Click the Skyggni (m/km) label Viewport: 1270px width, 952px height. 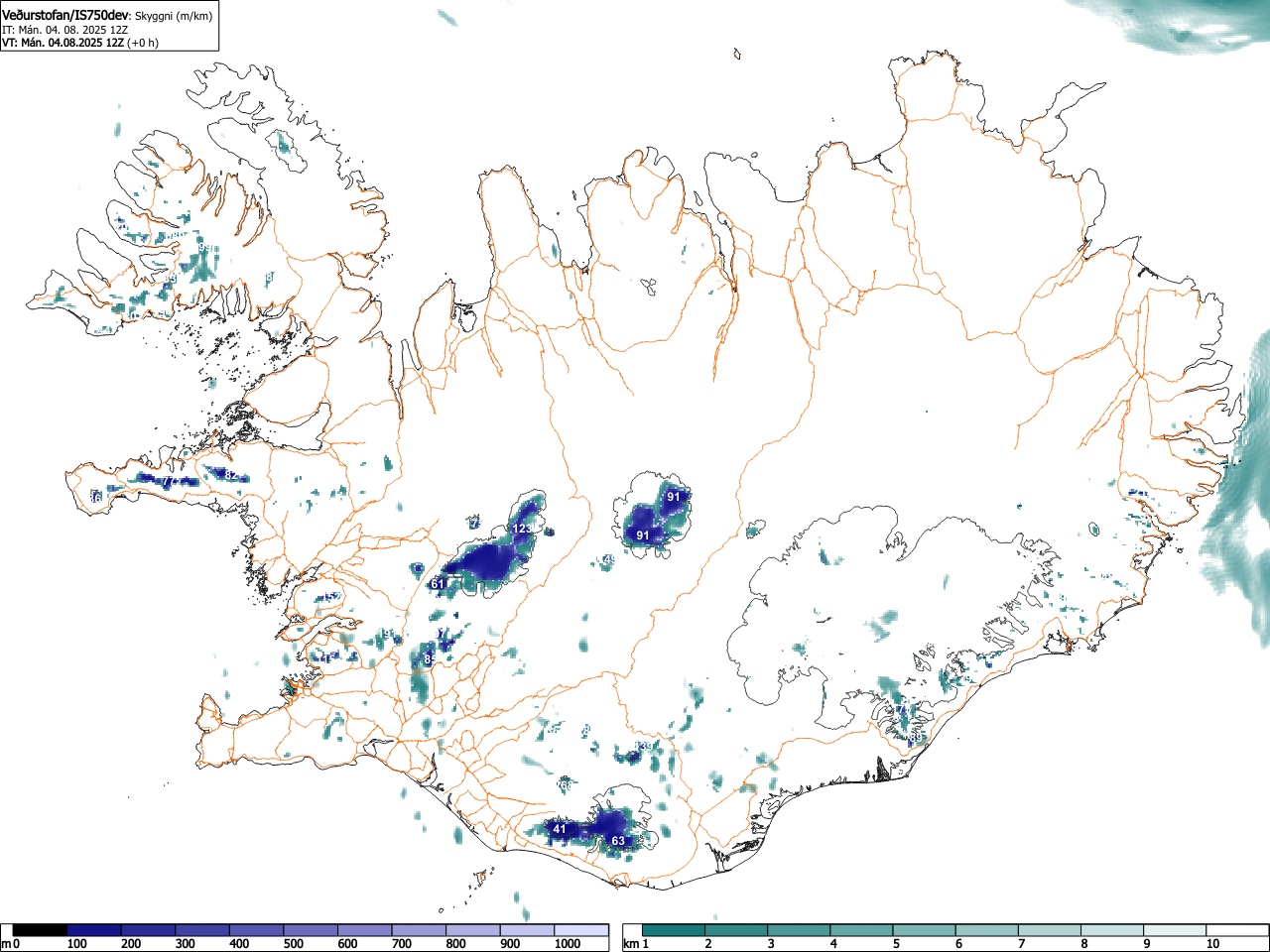point(173,16)
